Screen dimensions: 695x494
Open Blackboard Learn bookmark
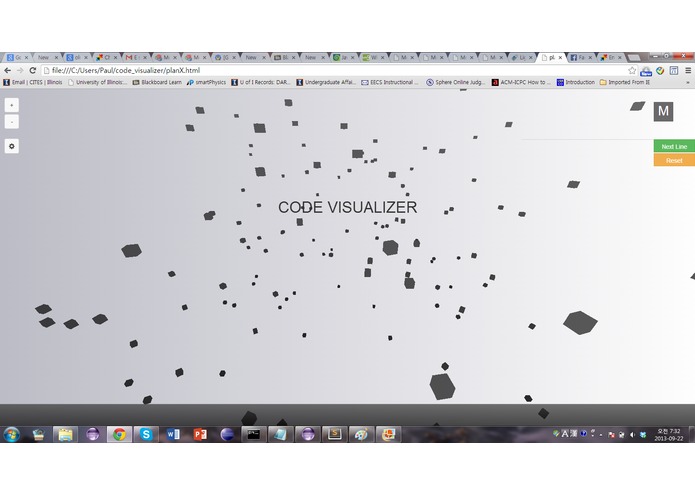(x=157, y=82)
